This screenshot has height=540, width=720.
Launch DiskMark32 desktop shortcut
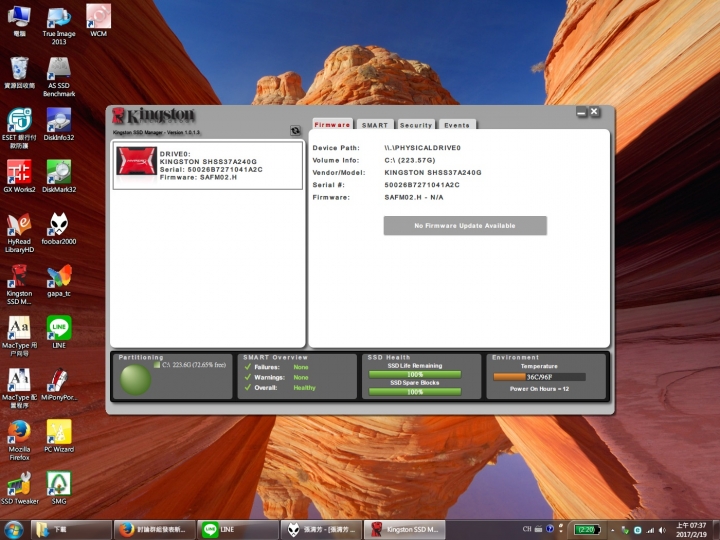pyautogui.click(x=59, y=176)
